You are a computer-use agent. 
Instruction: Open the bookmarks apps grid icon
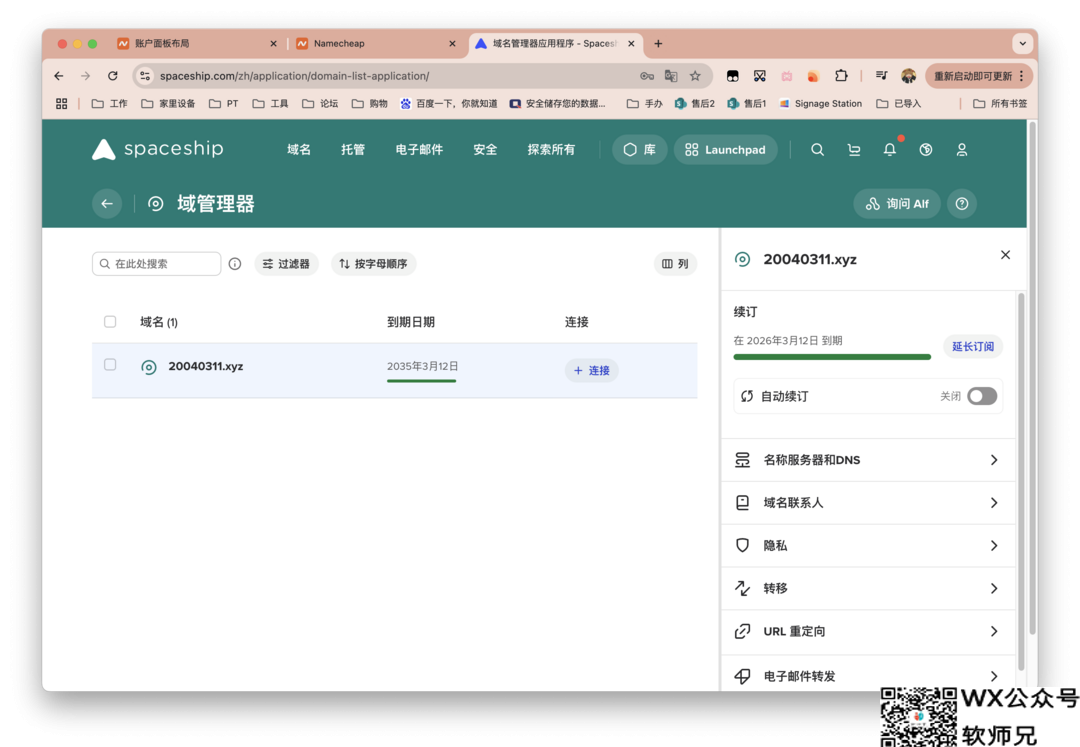tap(61, 103)
